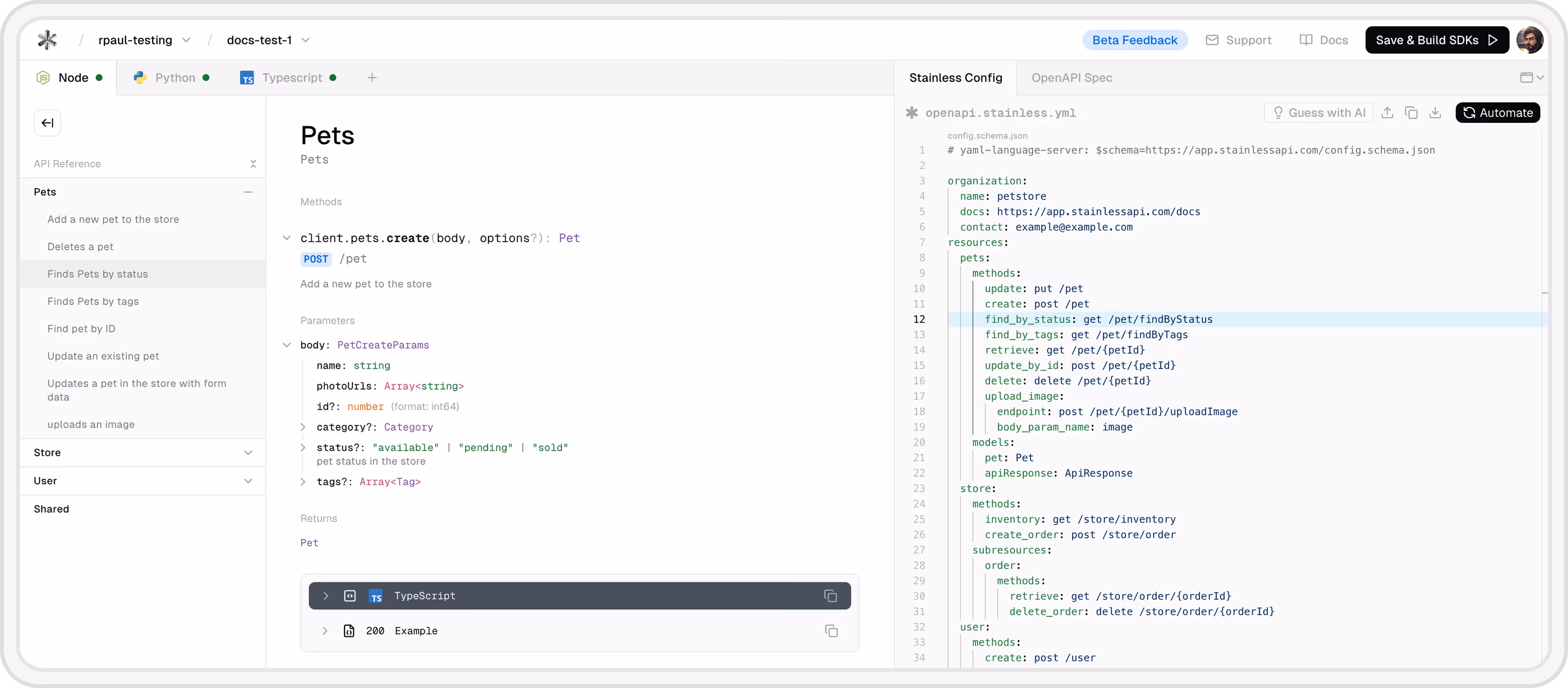The image size is (1568, 688).
Task: Expand the status? parameter
Action: click(x=303, y=448)
